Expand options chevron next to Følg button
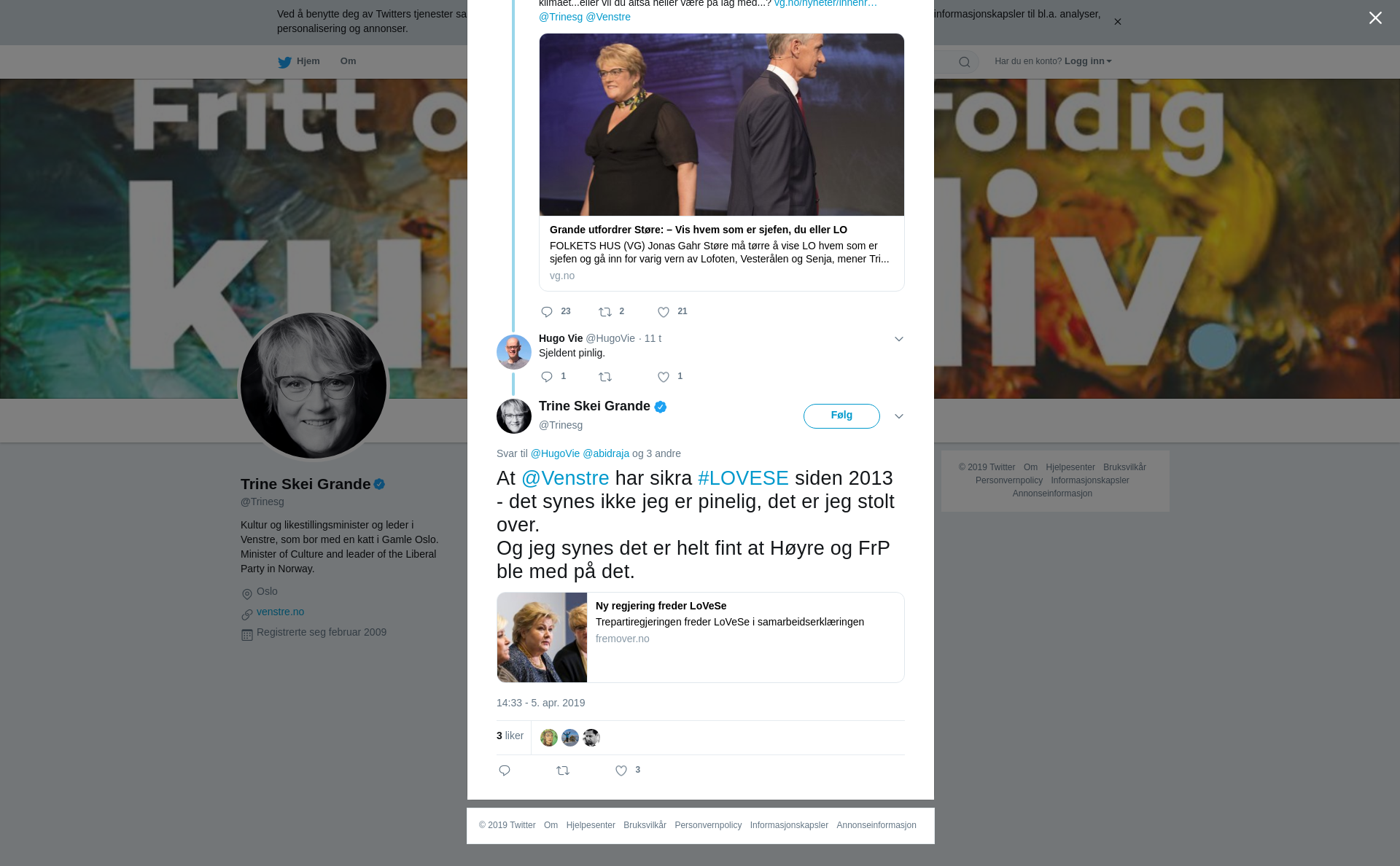The height and width of the screenshot is (866, 1400). [x=899, y=416]
